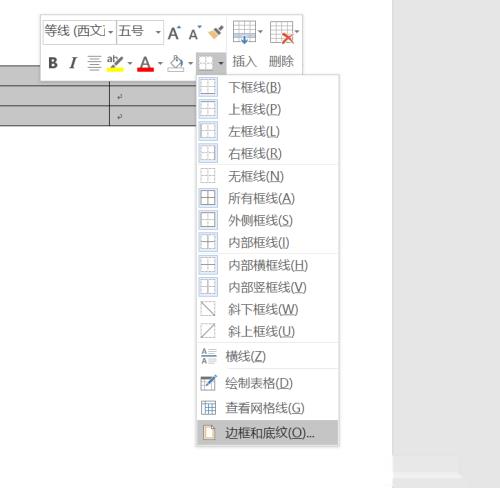
Task: Decrease font size with shrink font icon
Action: (195, 33)
